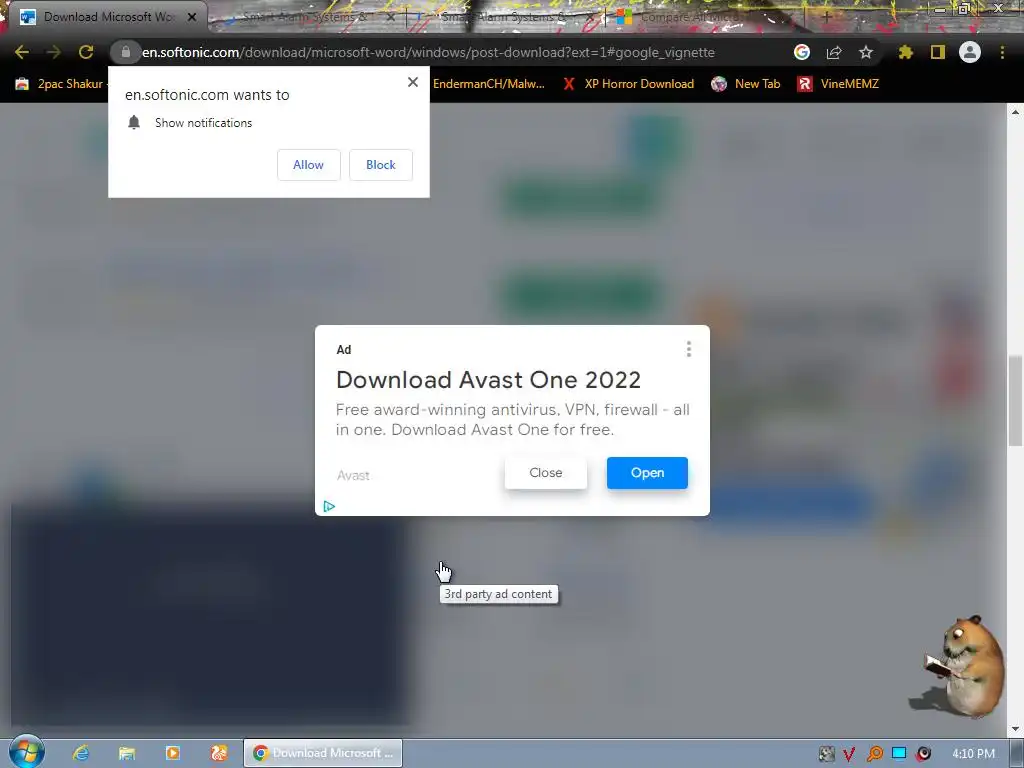1024x768 pixels.
Task: Click the AdChoices triangle icon
Action: point(329,506)
